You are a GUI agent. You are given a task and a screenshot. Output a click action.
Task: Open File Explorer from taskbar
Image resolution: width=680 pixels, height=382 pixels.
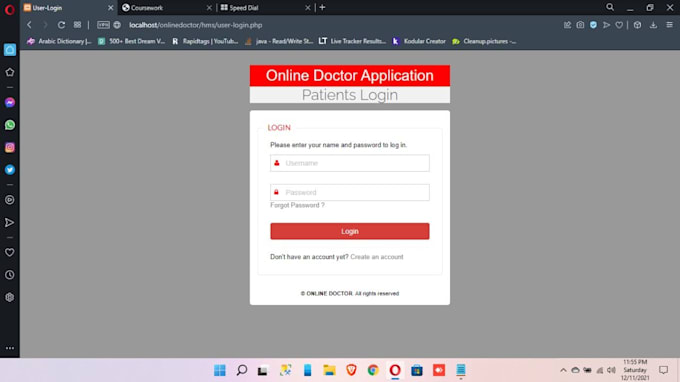tap(329, 370)
